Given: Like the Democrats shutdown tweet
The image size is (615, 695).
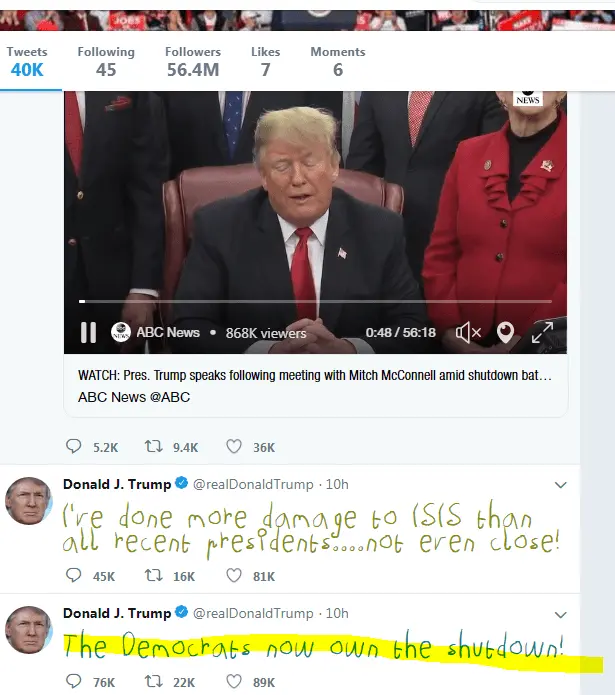Looking at the screenshot, I should point(234,681).
